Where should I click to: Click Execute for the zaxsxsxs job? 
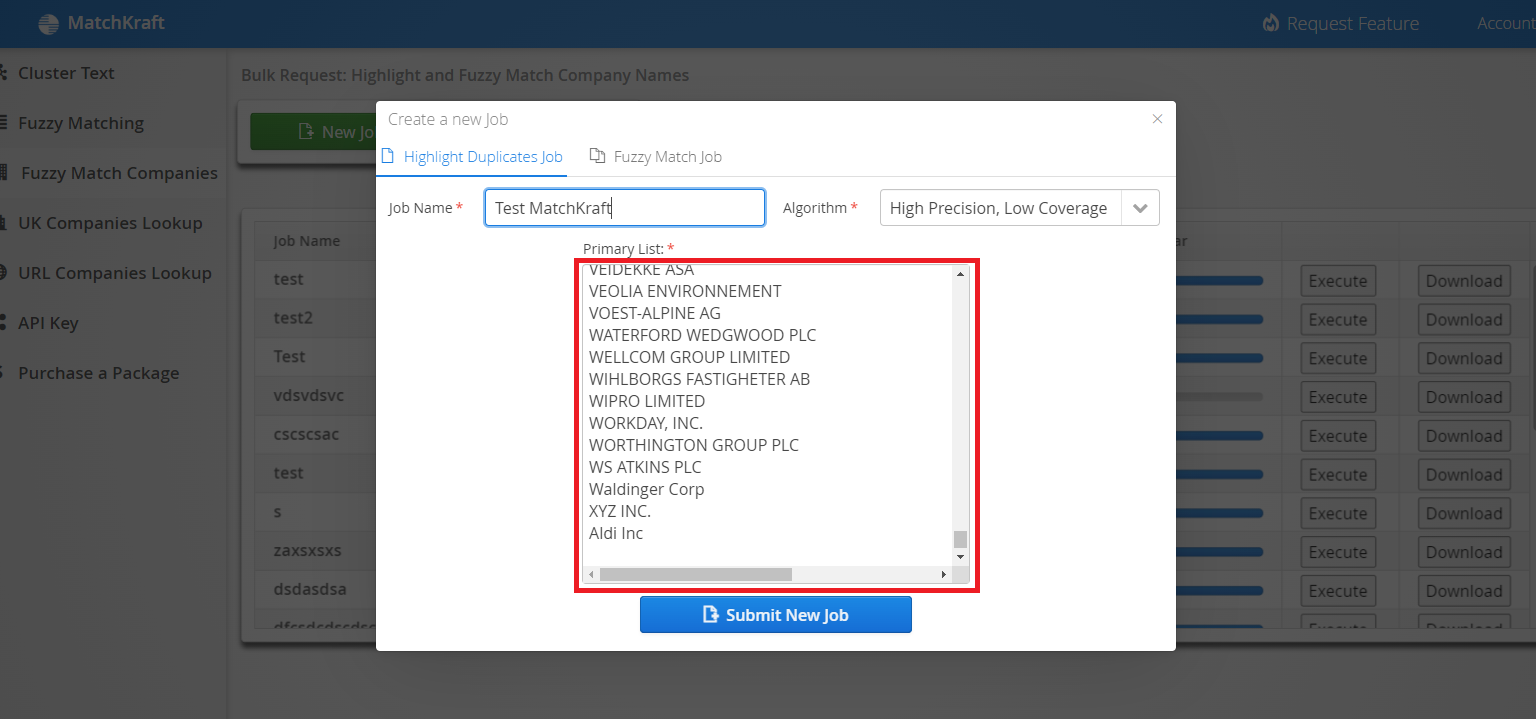tap(1338, 552)
